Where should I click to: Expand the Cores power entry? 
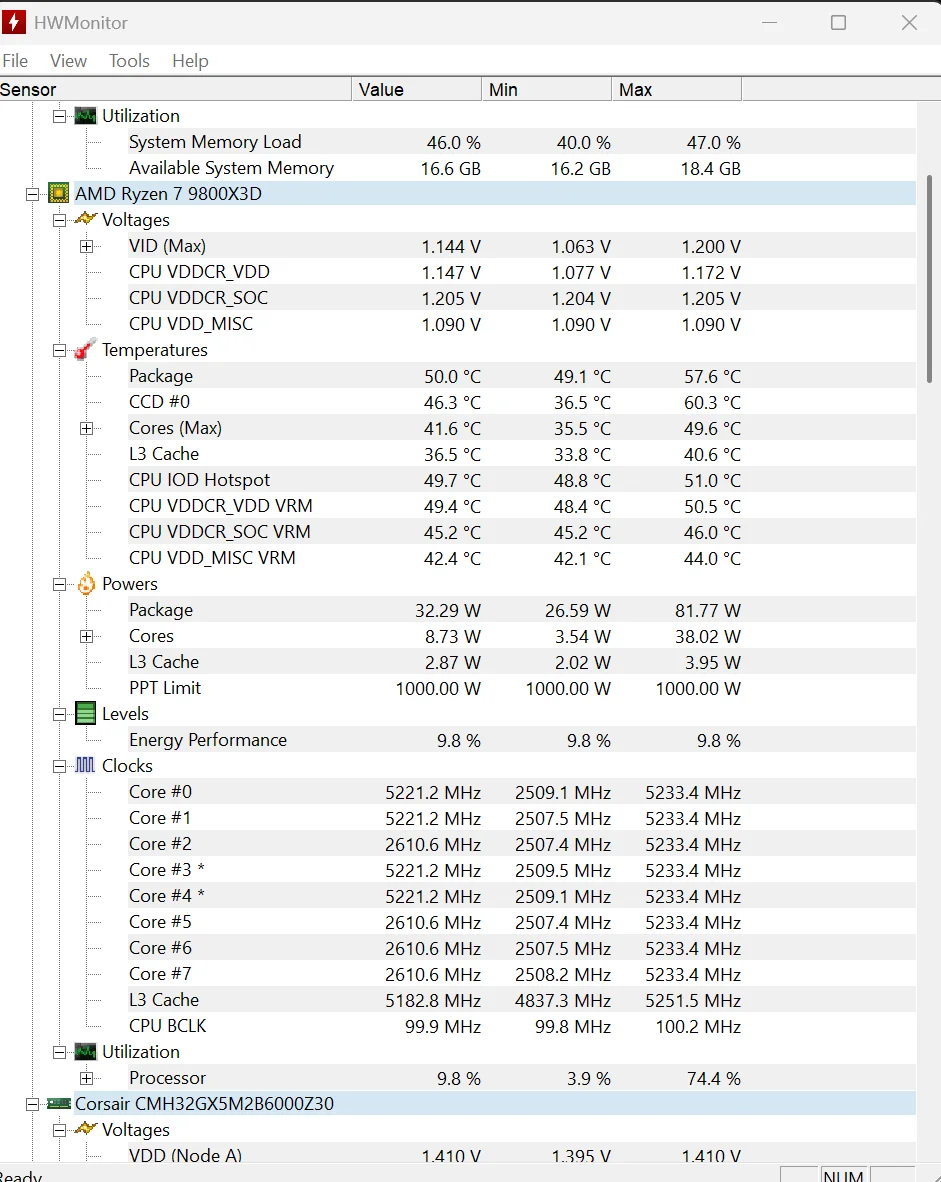click(86, 636)
